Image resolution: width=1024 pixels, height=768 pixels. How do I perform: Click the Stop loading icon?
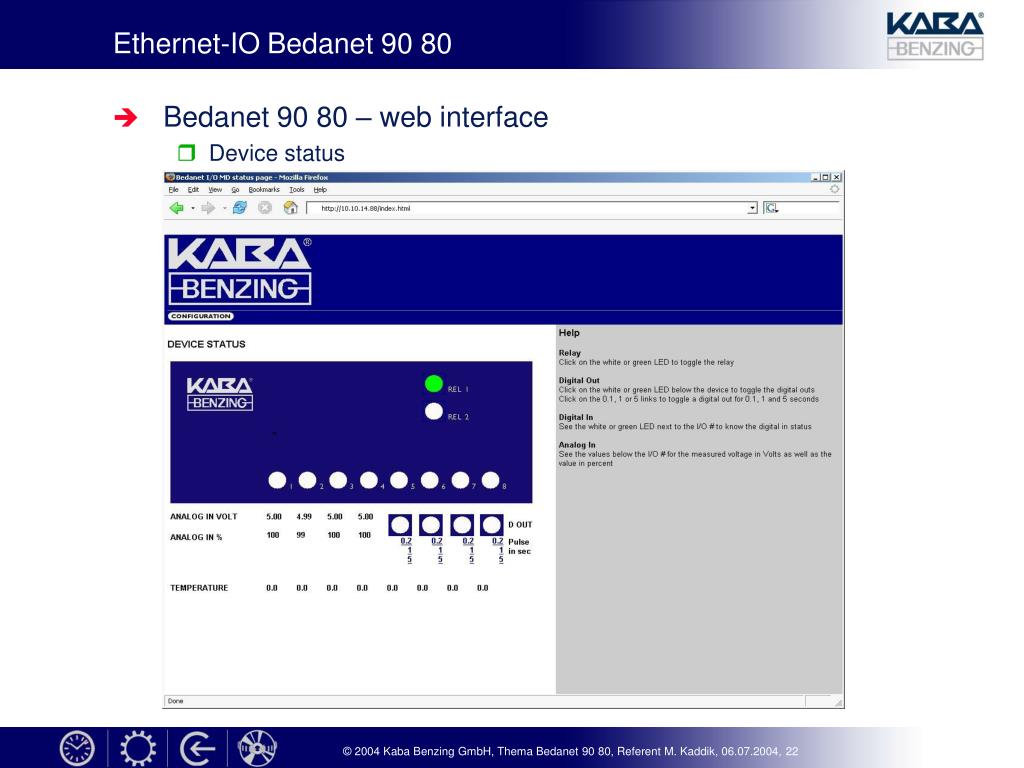click(x=264, y=208)
